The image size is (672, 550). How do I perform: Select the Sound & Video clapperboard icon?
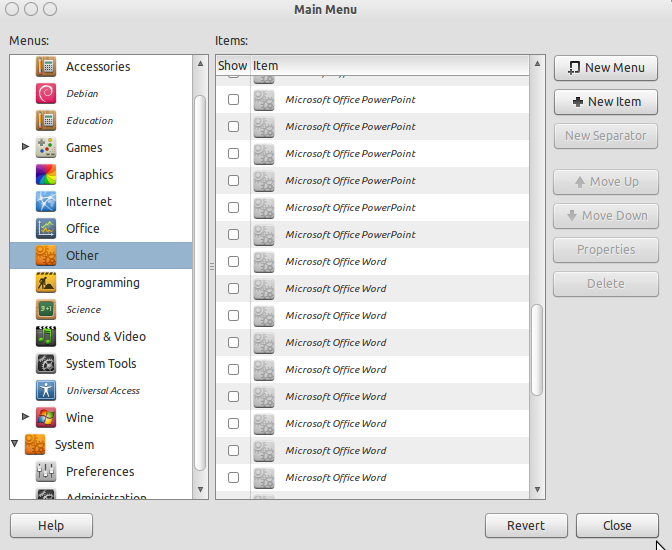click(x=46, y=337)
